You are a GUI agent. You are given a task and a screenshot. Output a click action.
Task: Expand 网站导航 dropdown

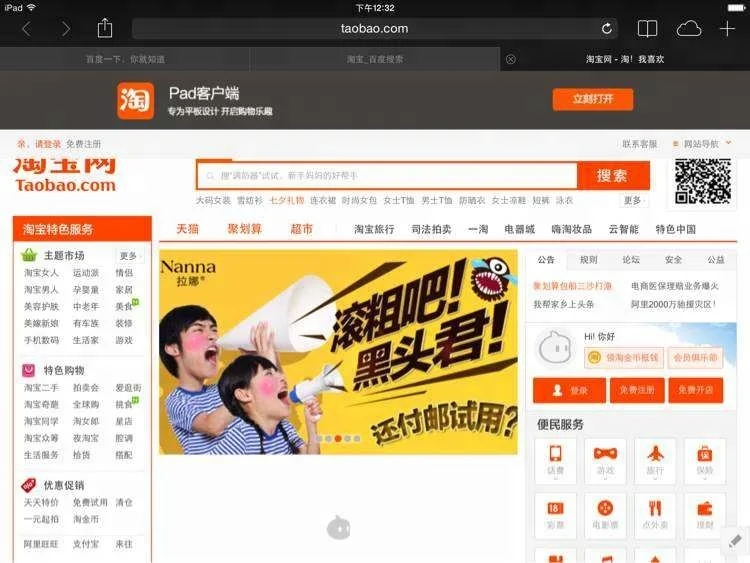(702, 144)
